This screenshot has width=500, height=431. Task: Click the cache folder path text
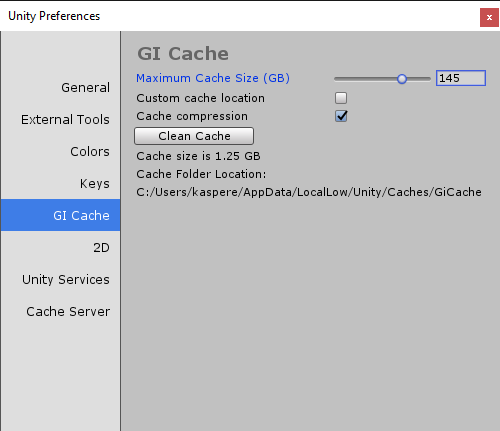pyautogui.click(x=309, y=192)
